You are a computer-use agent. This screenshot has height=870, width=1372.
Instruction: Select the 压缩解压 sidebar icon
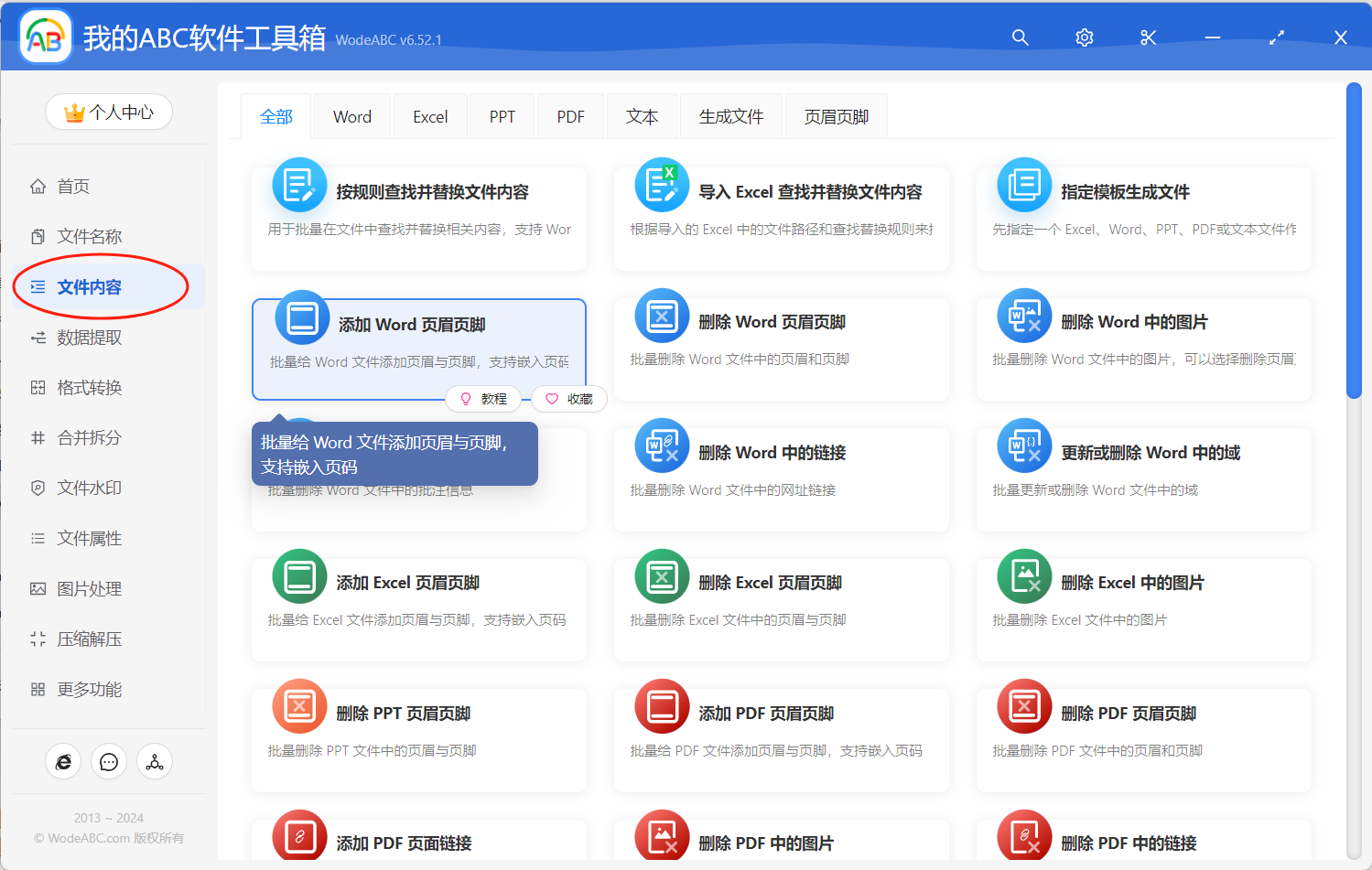[x=38, y=639]
